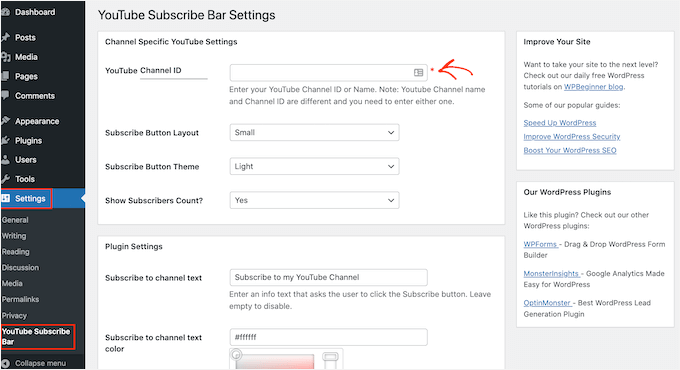Click Subscribe Button Theme label

[x=152, y=167]
